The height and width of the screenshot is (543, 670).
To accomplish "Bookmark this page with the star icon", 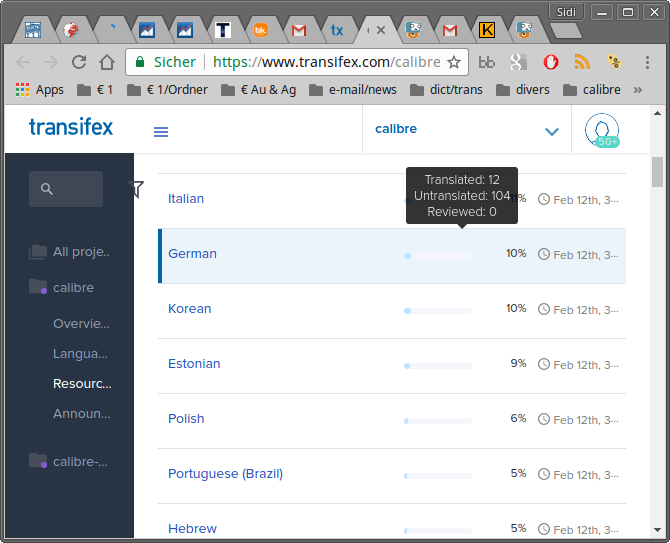I will point(454,62).
